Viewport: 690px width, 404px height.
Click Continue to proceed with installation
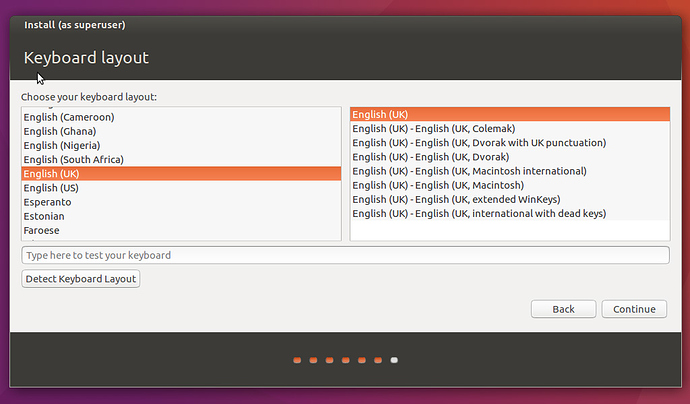pyautogui.click(x=634, y=309)
